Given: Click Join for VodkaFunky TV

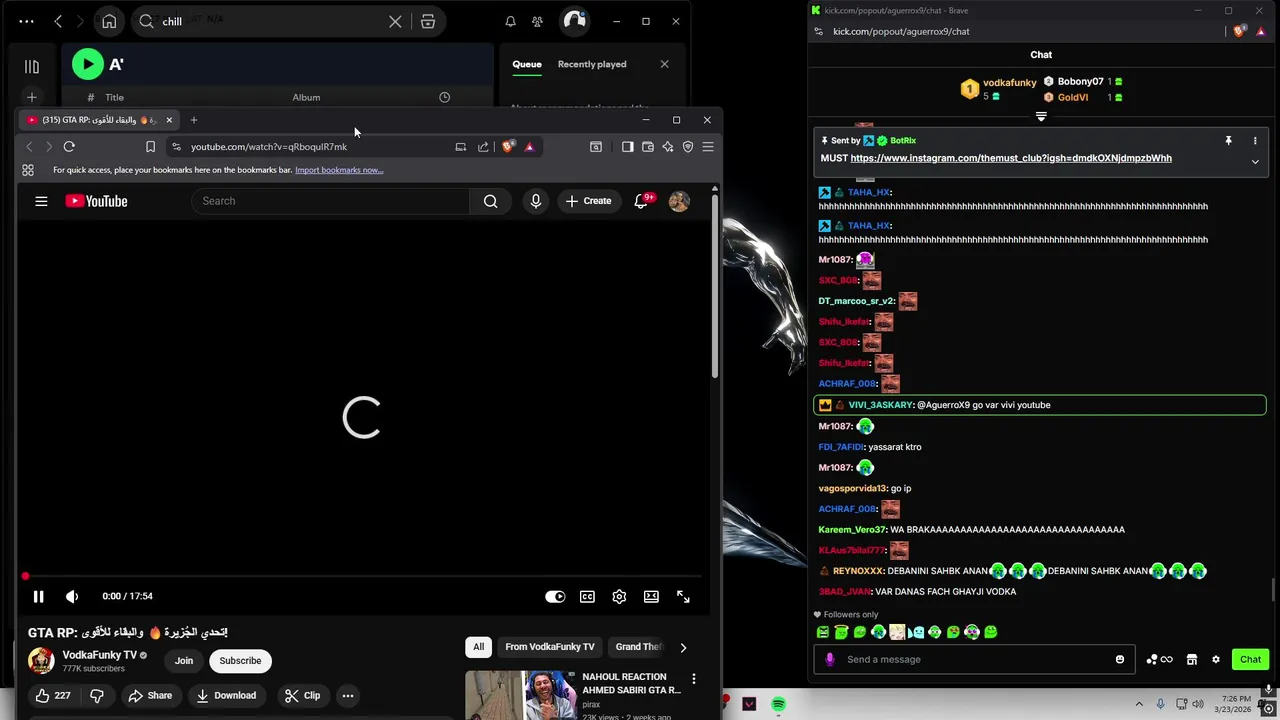Looking at the screenshot, I should pos(184,660).
